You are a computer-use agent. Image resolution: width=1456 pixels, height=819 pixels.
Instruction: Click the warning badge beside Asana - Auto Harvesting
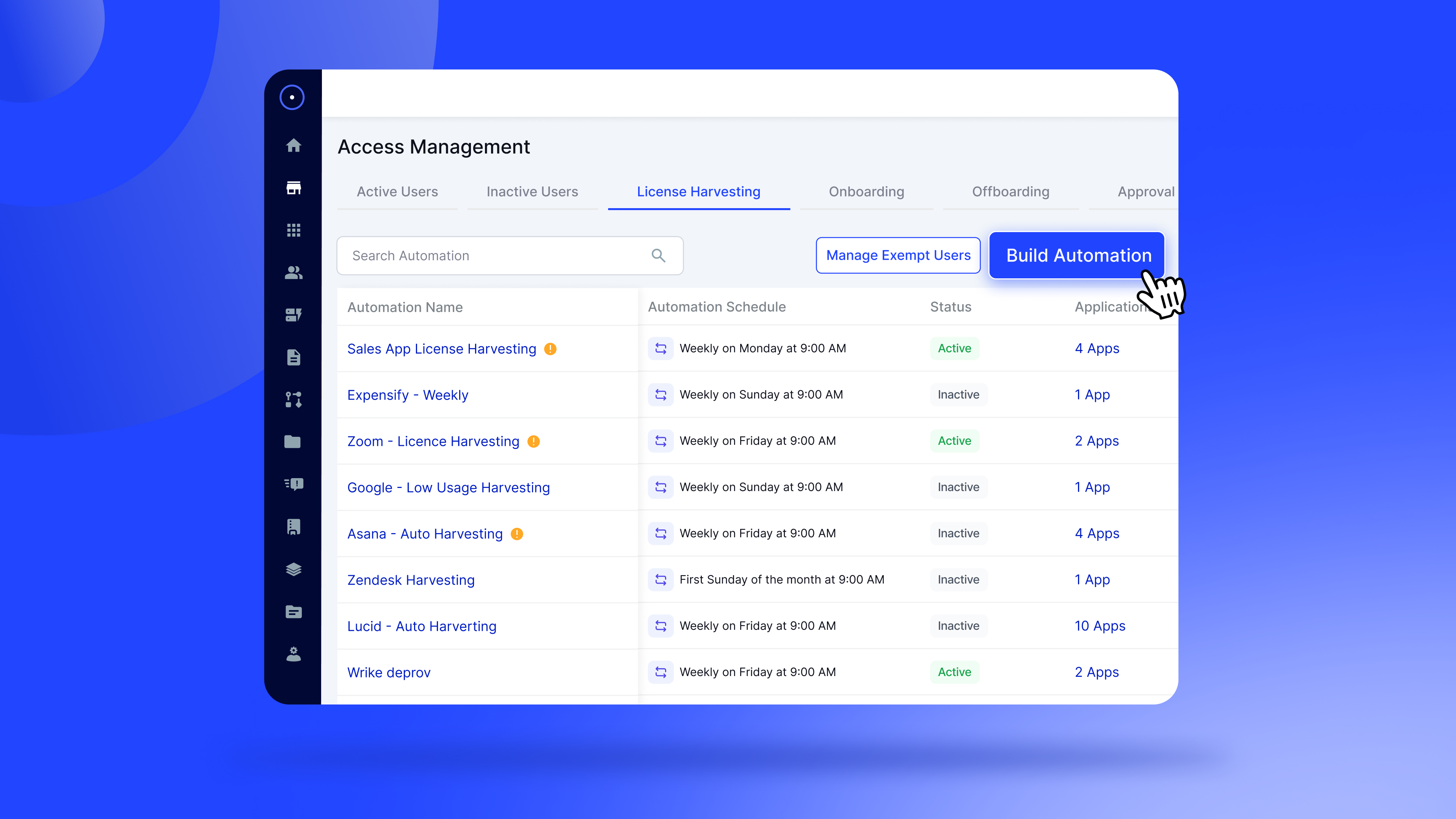click(x=516, y=534)
